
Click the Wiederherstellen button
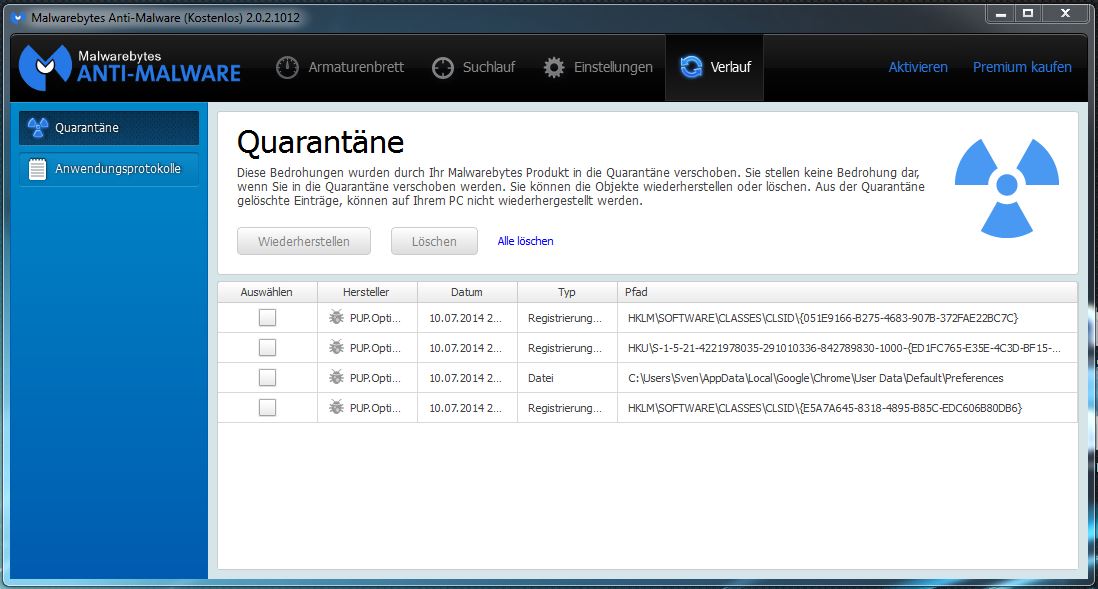[x=304, y=241]
